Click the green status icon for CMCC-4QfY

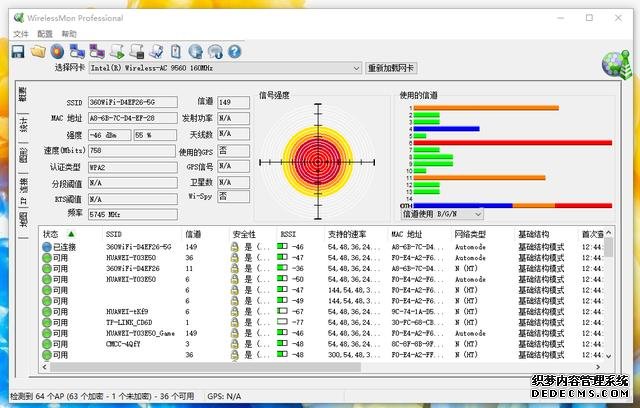47,344
